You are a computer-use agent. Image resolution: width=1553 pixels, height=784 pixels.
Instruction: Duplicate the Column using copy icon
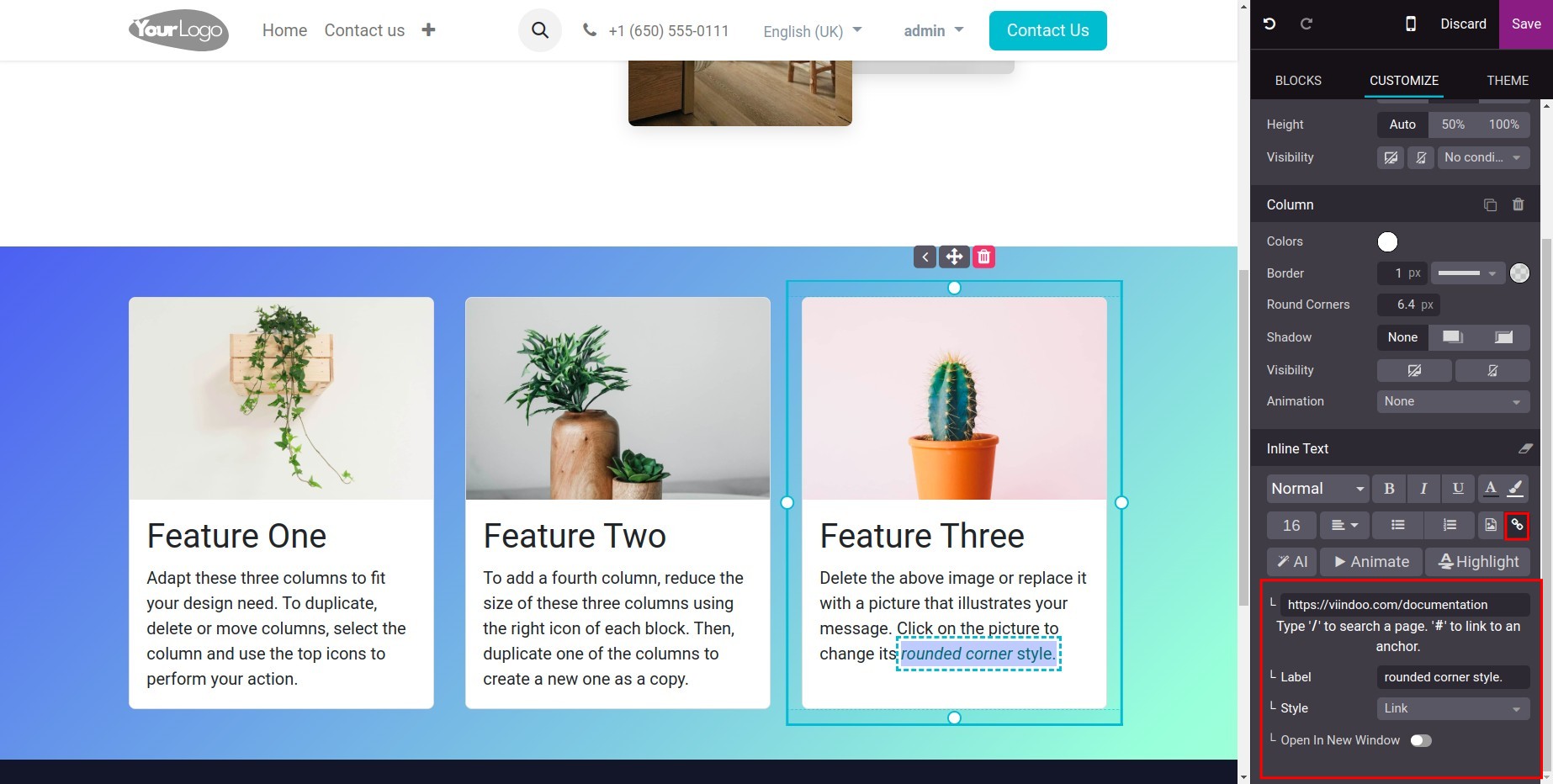tap(1490, 204)
